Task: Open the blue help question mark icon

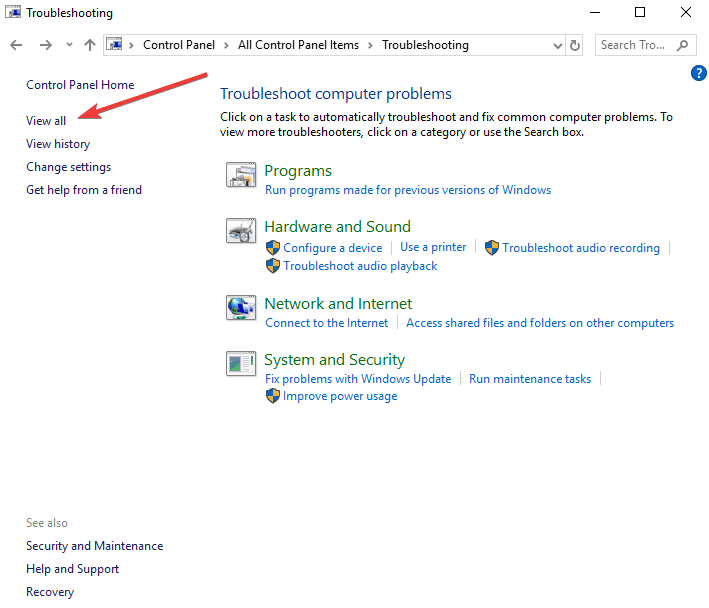Action: point(699,73)
